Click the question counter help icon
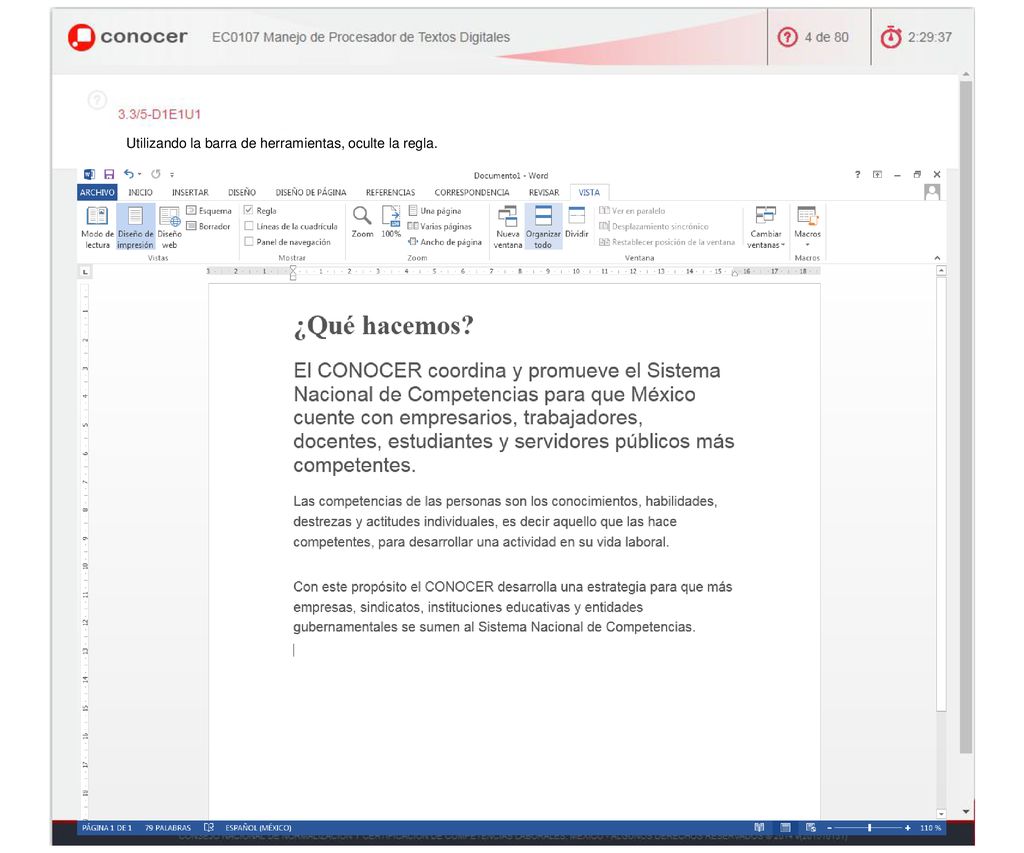Viewport: 1024px width, 853px height. coord(788,37)
